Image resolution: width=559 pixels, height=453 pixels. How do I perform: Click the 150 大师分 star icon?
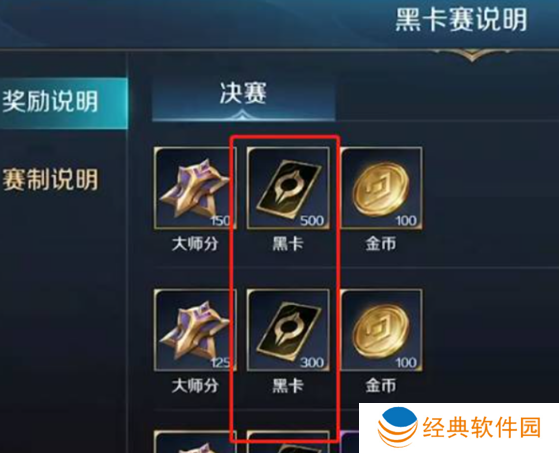195,188
